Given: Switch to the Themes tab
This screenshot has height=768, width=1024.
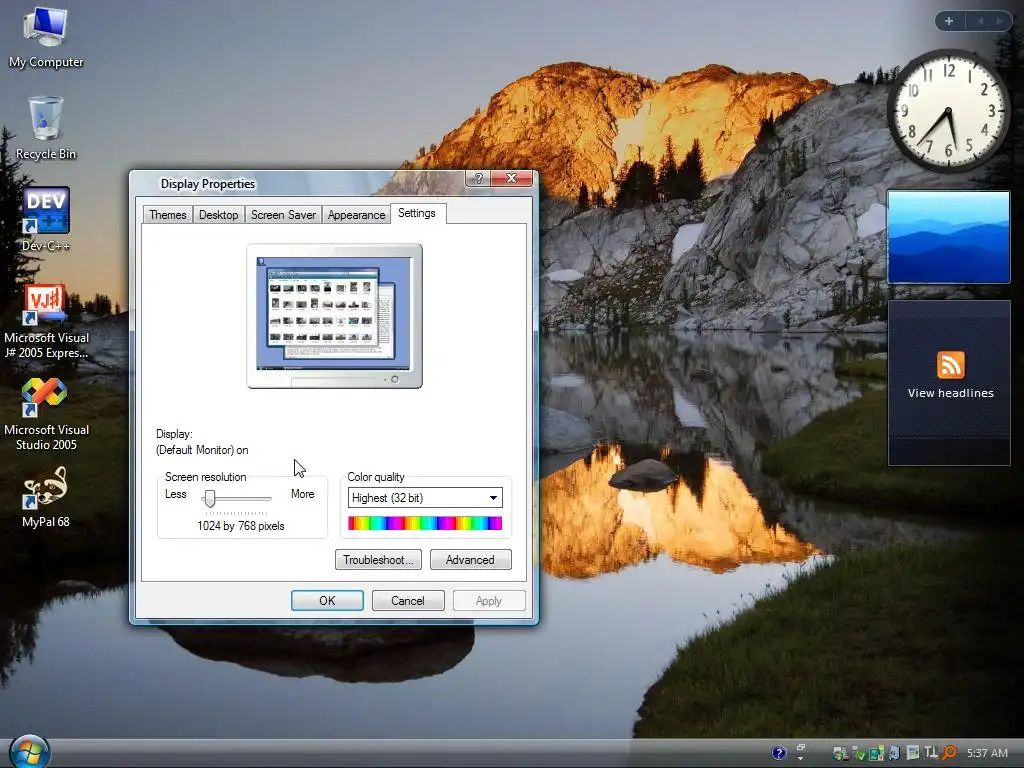Looking at the screenshot, I should (168, 215).
